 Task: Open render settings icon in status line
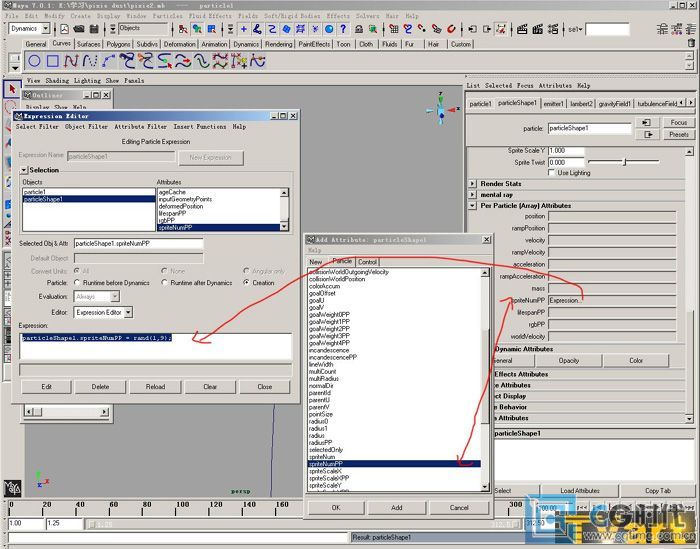pos(553,29)
